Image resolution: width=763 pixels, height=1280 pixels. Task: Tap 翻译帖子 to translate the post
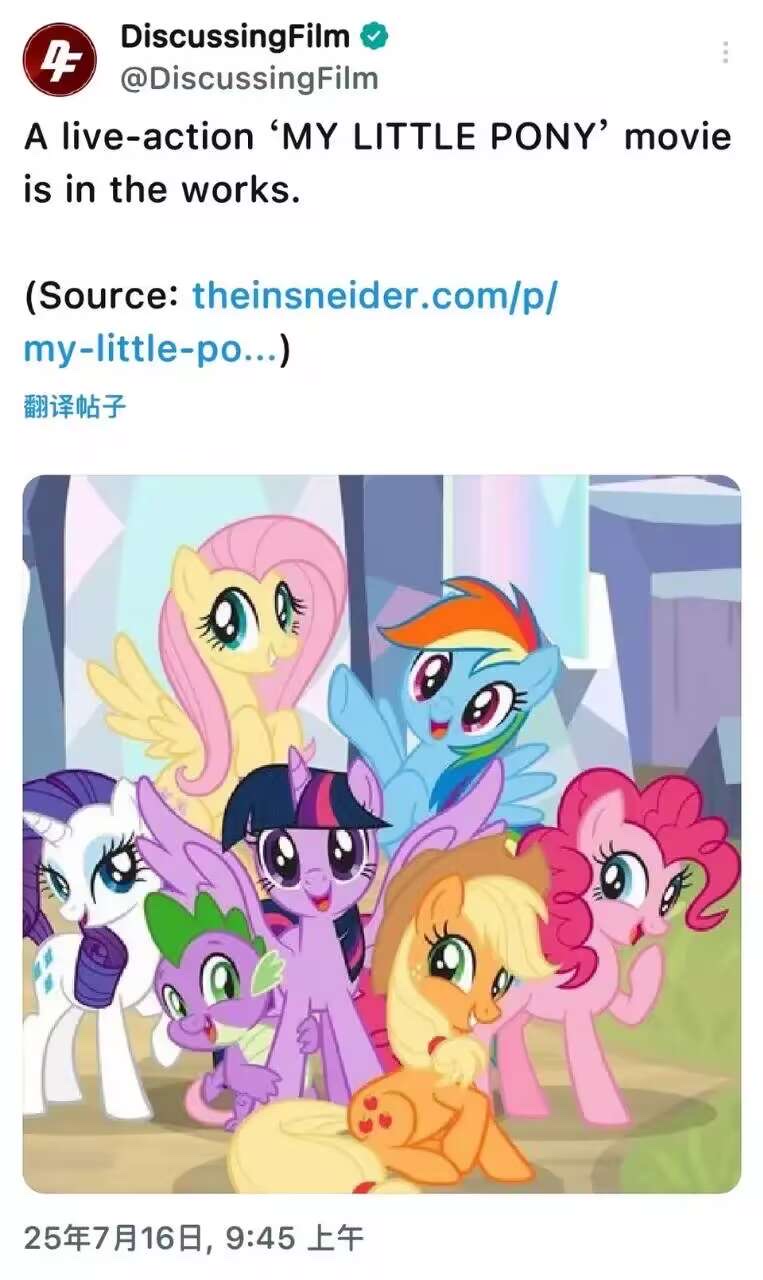coord(75,407)
